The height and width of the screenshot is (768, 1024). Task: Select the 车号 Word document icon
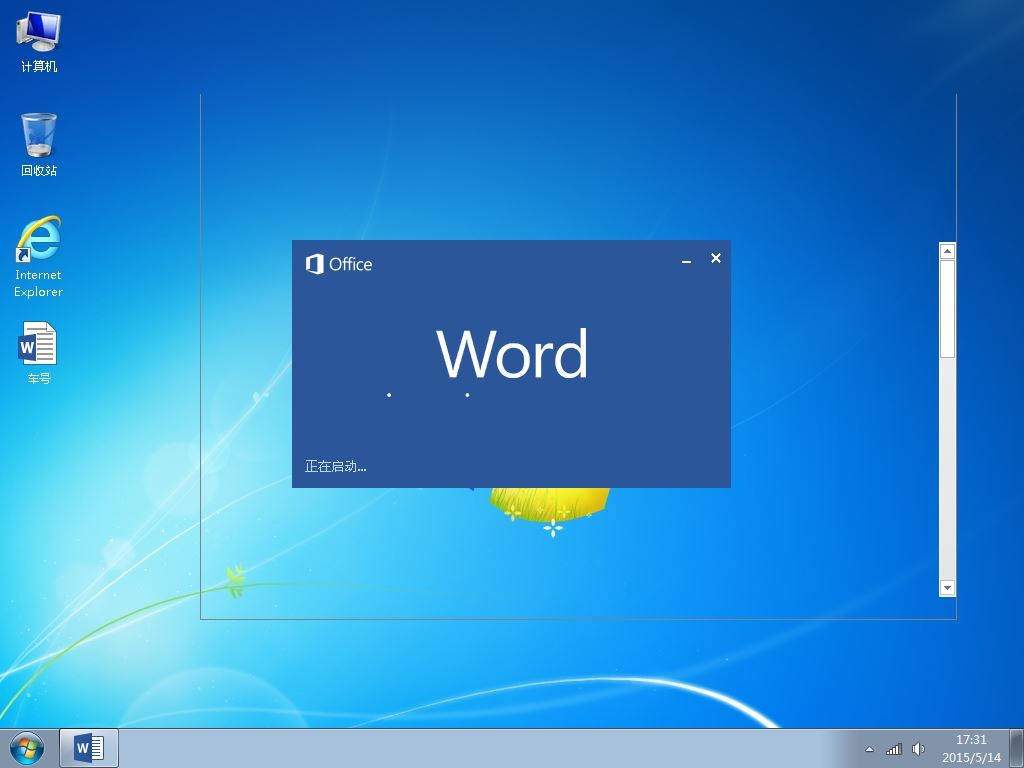coord(39,353)
